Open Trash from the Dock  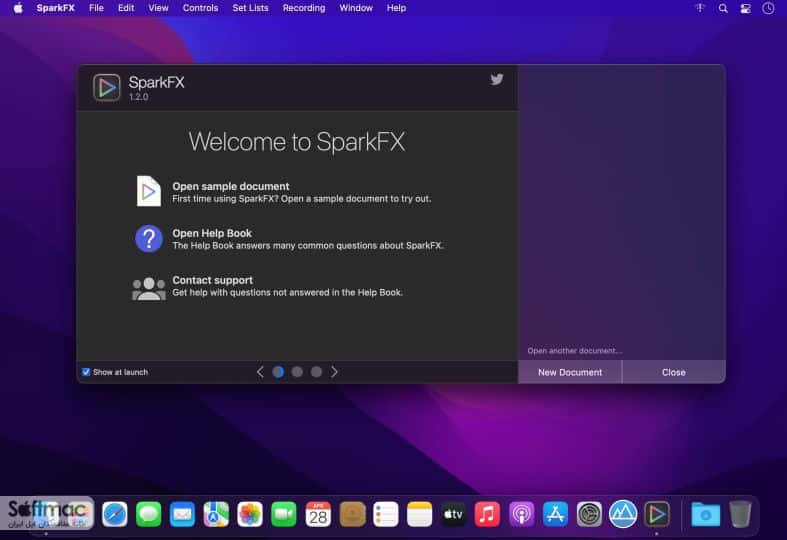tap(740, 514)
